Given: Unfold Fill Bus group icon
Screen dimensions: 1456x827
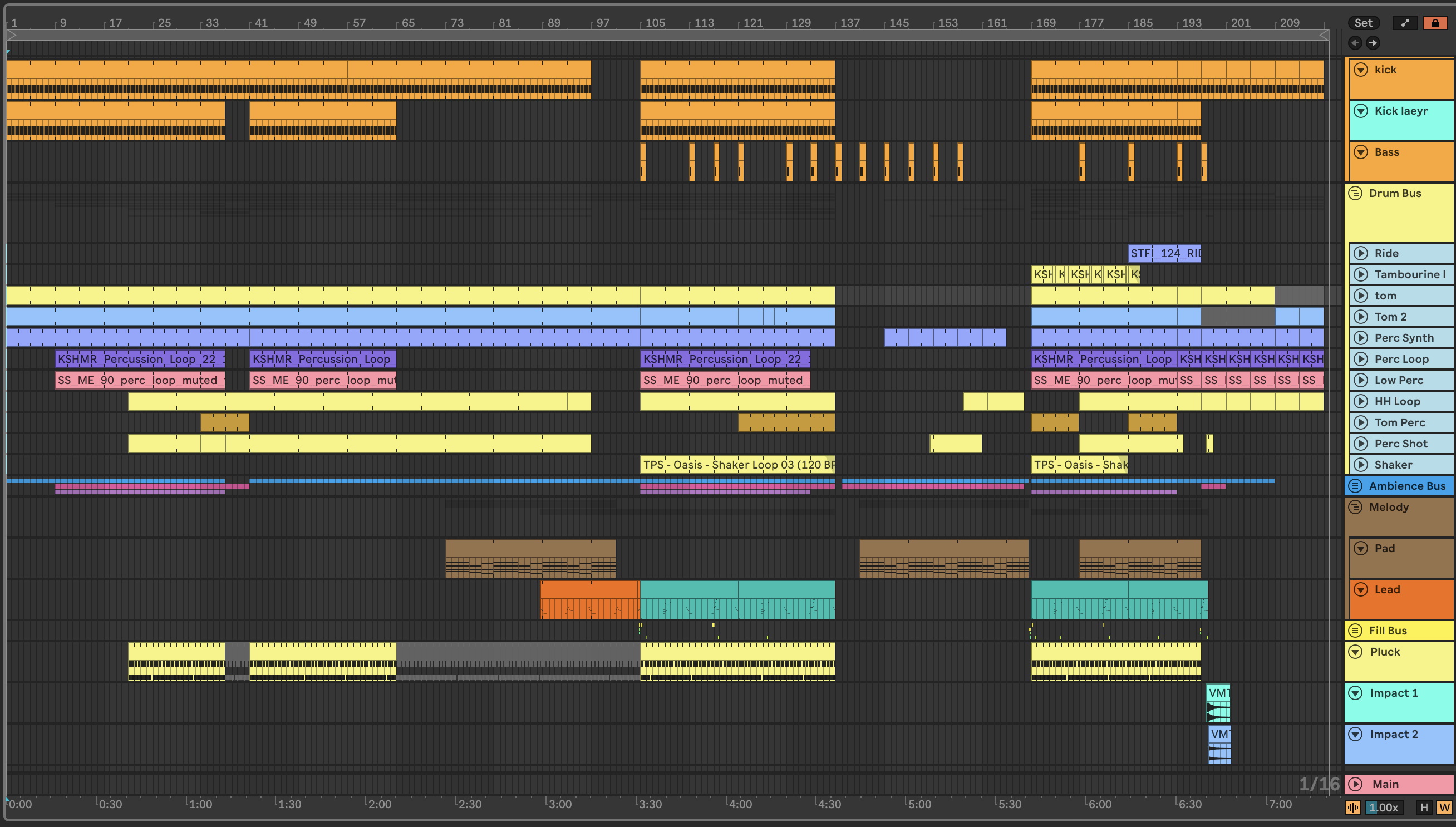Looking at the screenshot, I should click(1355, 631).
